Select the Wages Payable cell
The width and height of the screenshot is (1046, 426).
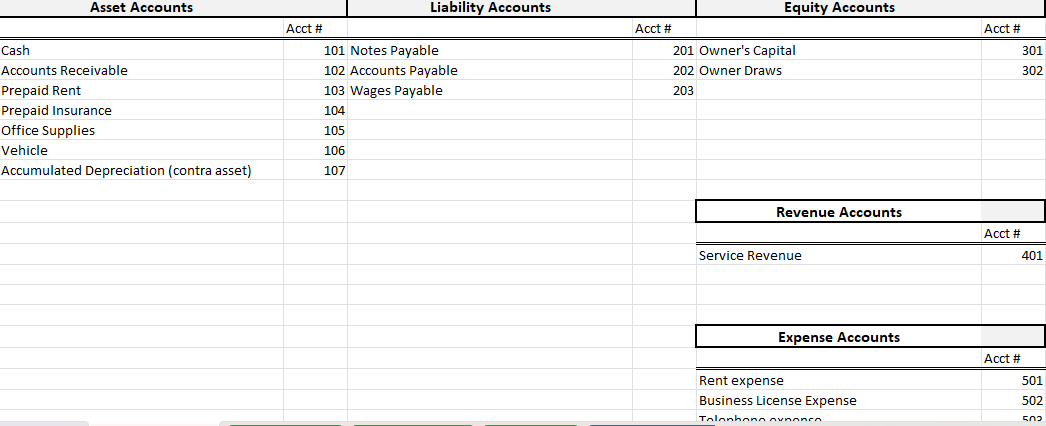490,90
